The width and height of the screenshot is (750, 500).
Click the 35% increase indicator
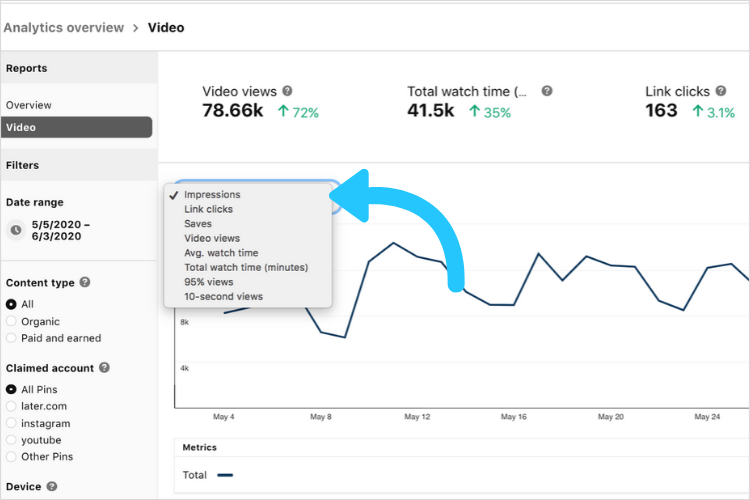[490, 112]
